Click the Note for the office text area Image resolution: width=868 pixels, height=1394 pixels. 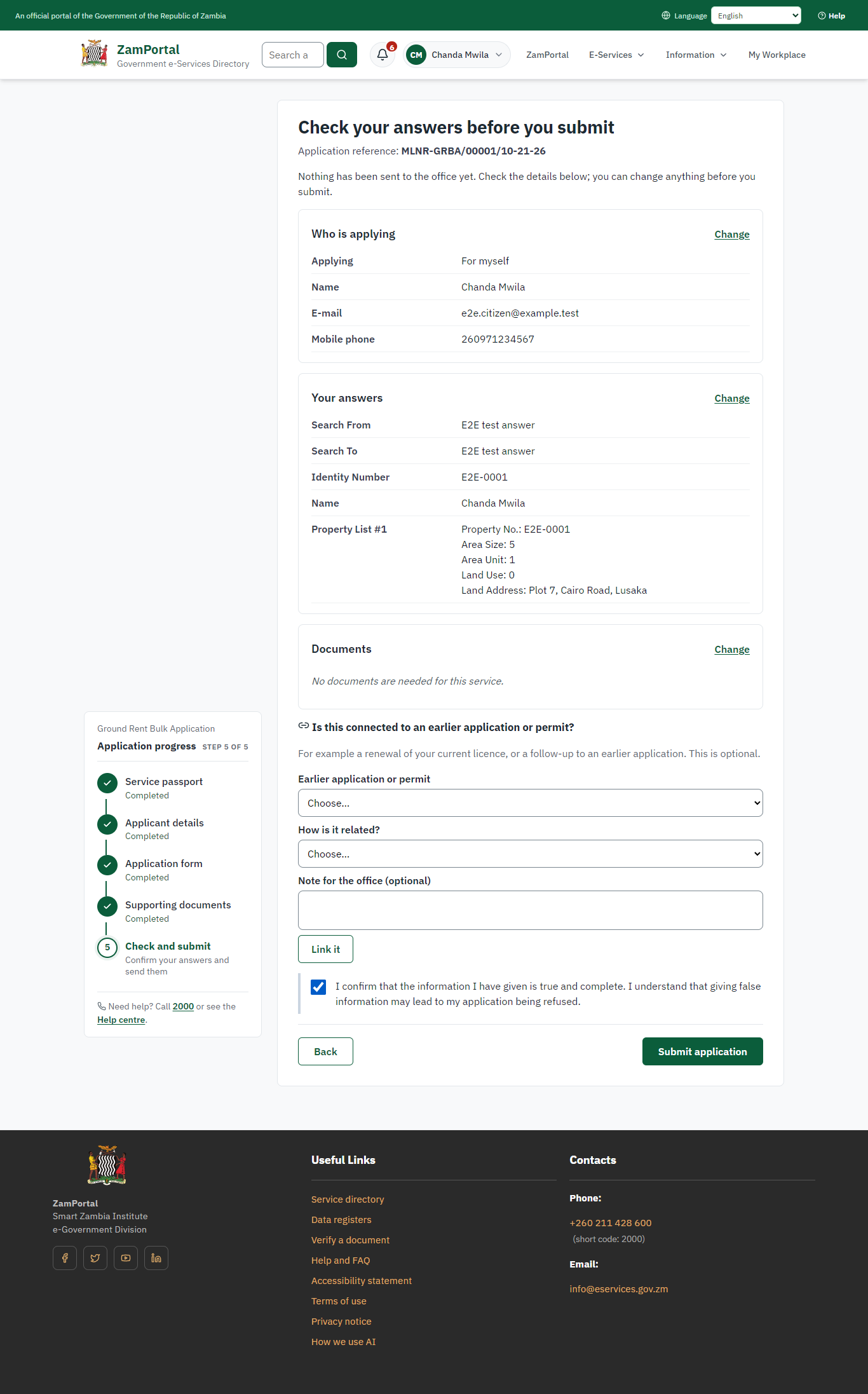click(531, 910)
